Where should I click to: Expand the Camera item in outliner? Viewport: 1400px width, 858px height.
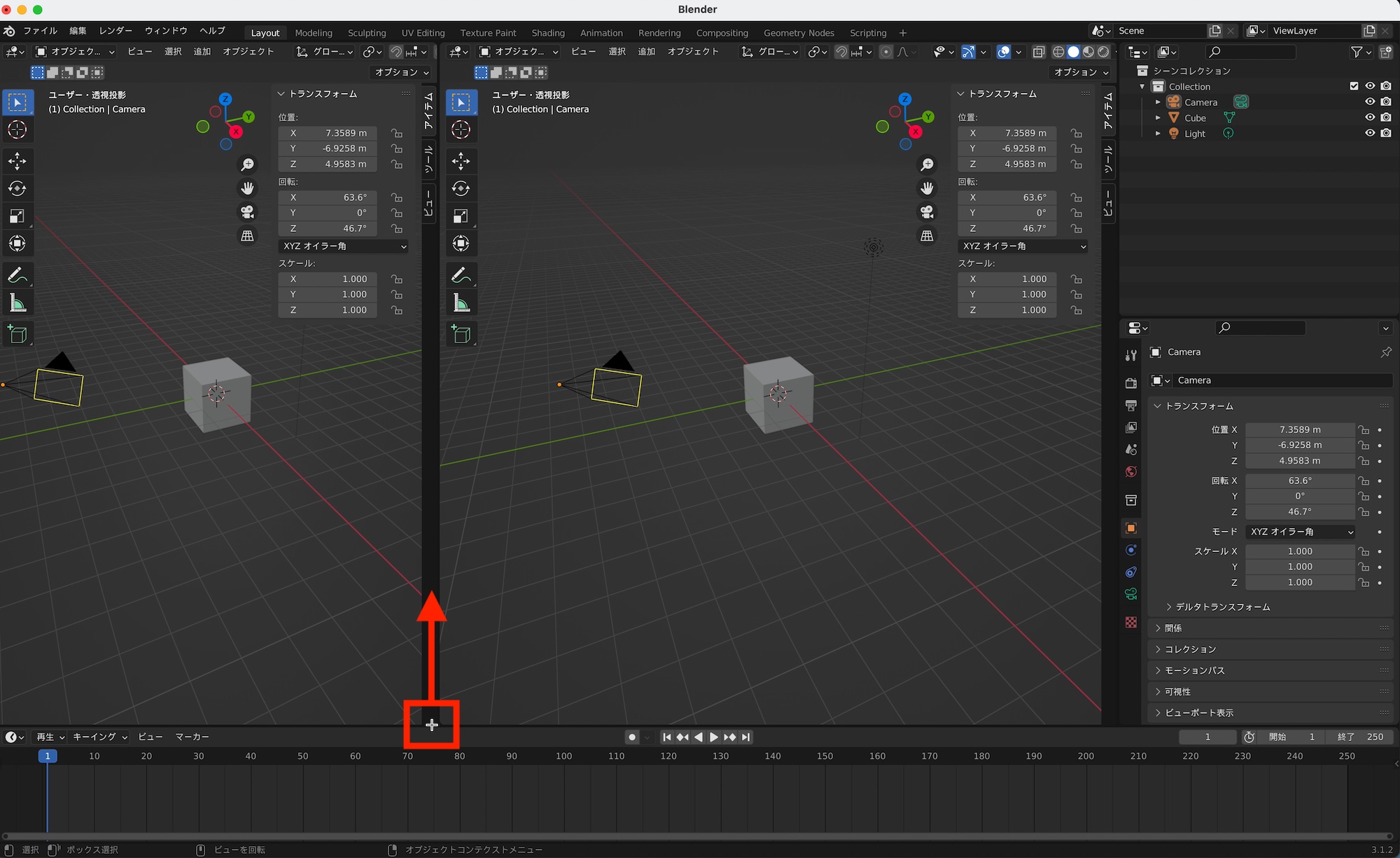pyautogui.click(x=1158, y=102)
